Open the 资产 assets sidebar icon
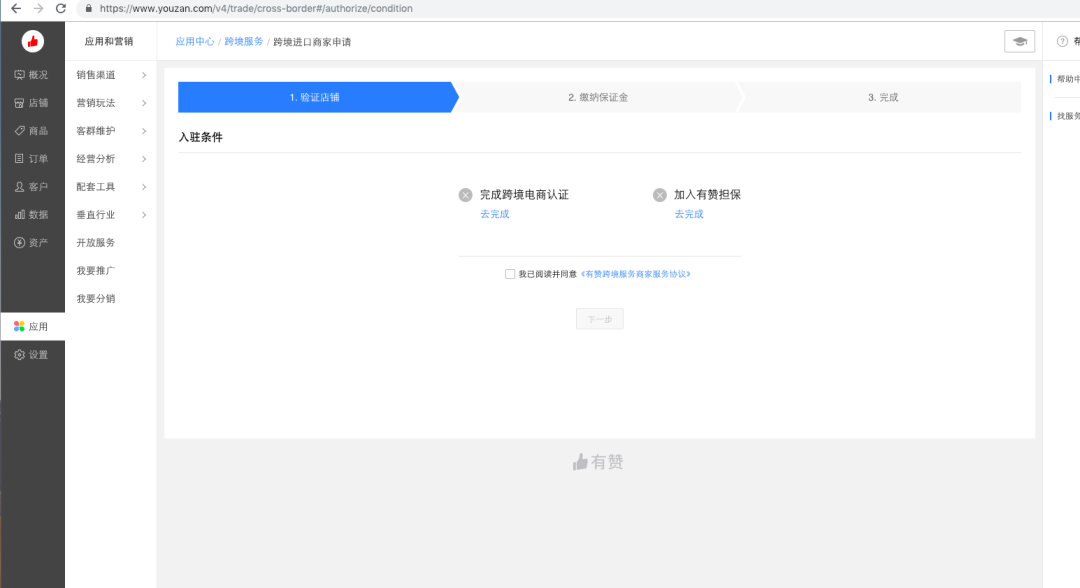Viewport: 1080px width, 588px height. coord(20,243)
